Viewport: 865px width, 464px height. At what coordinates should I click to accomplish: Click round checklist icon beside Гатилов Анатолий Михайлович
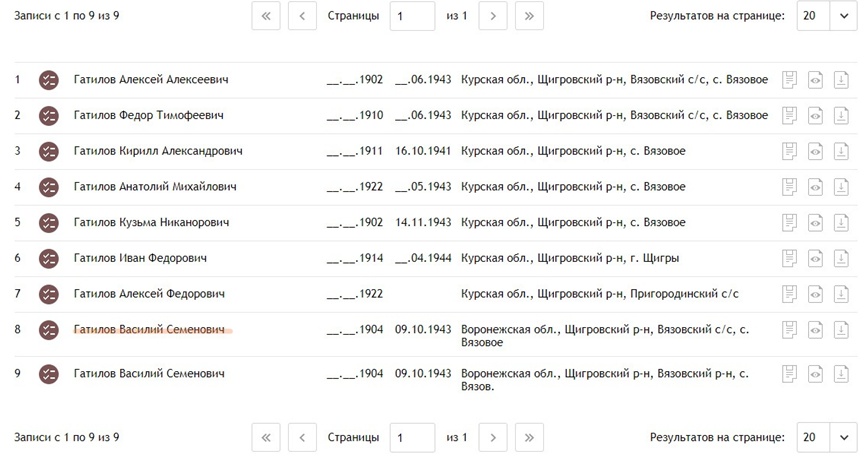[49, 187]
